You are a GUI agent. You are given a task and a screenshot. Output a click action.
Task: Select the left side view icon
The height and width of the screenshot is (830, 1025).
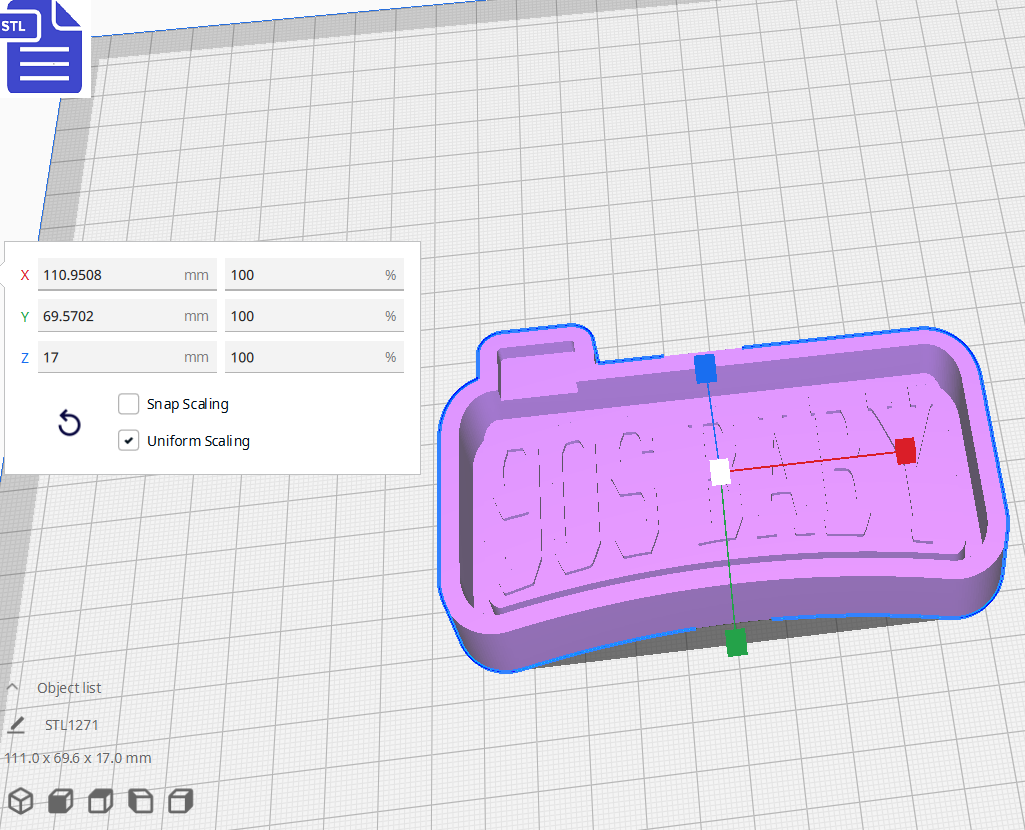coord(140,800)
